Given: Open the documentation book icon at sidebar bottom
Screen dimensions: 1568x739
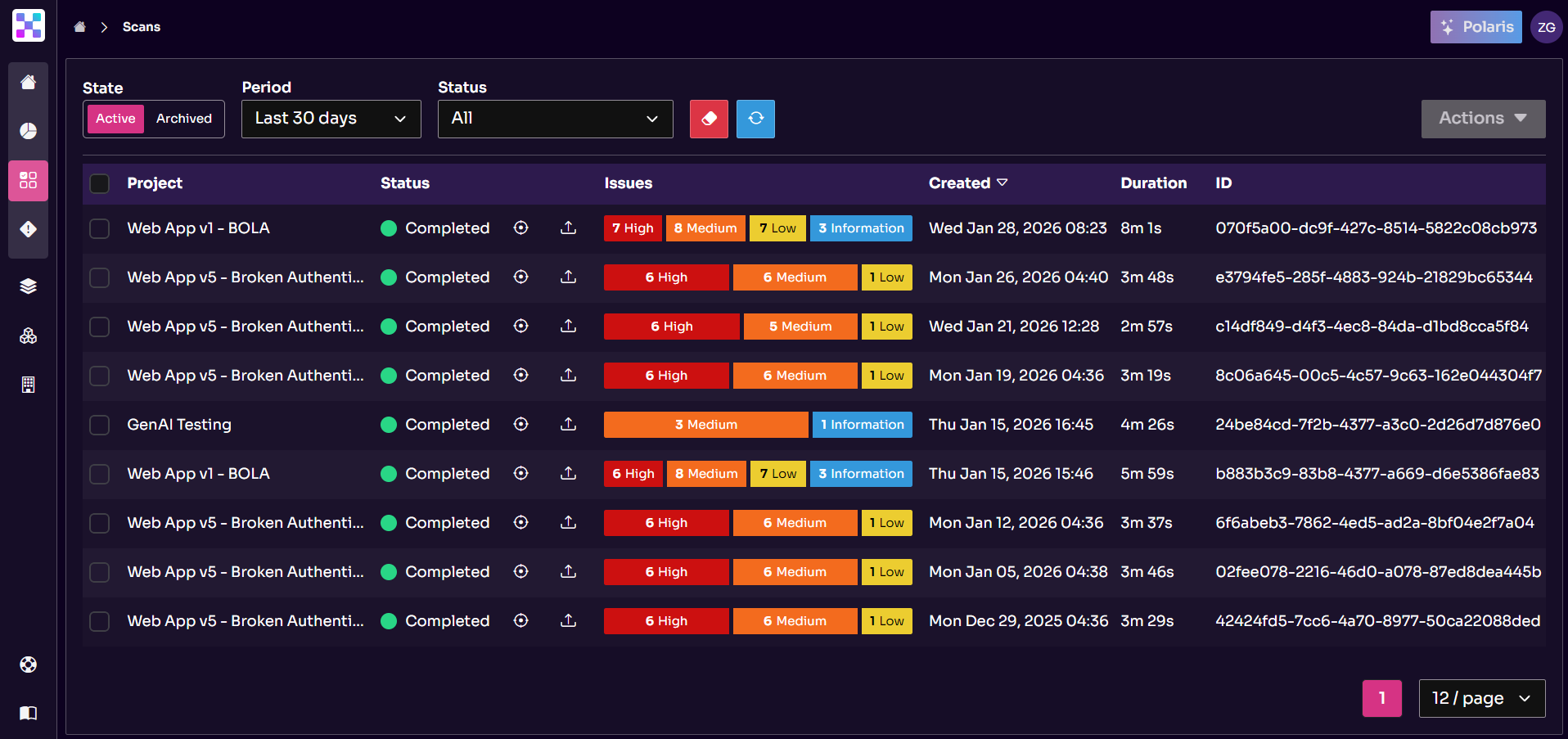Looking at the screenshot, I should coord(28,713).
